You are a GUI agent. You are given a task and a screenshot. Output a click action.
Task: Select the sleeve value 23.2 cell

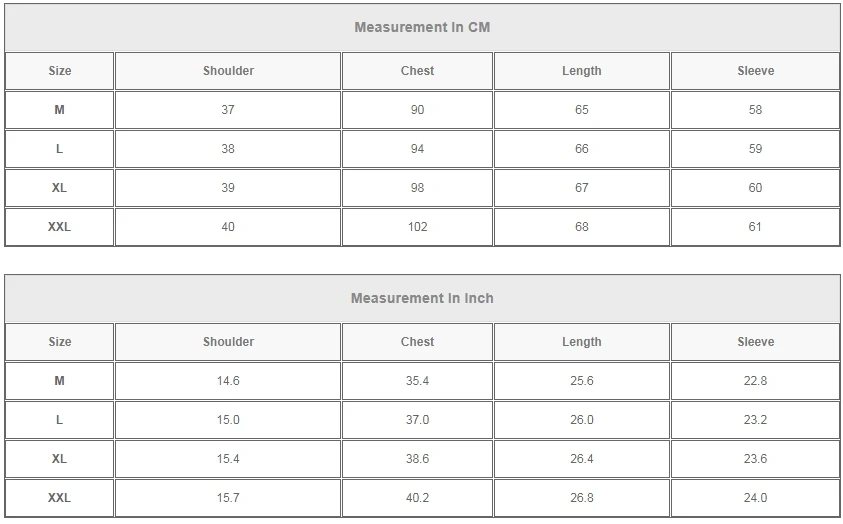755,420
